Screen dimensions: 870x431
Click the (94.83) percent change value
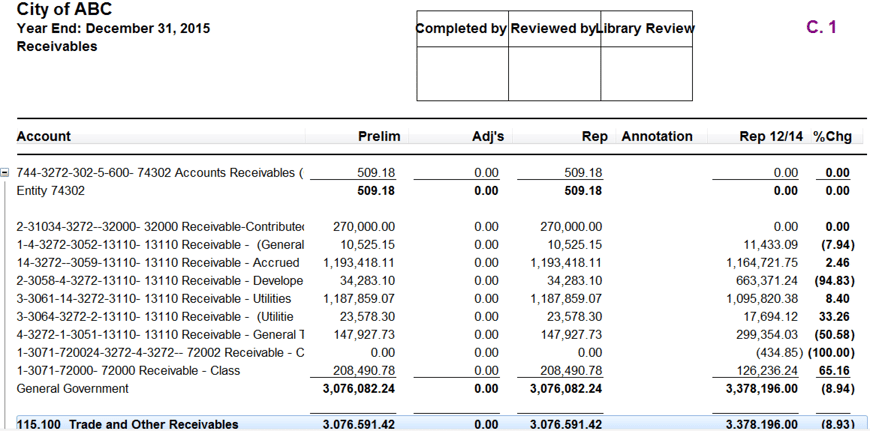pyautogui.click(x=830, y=281)
